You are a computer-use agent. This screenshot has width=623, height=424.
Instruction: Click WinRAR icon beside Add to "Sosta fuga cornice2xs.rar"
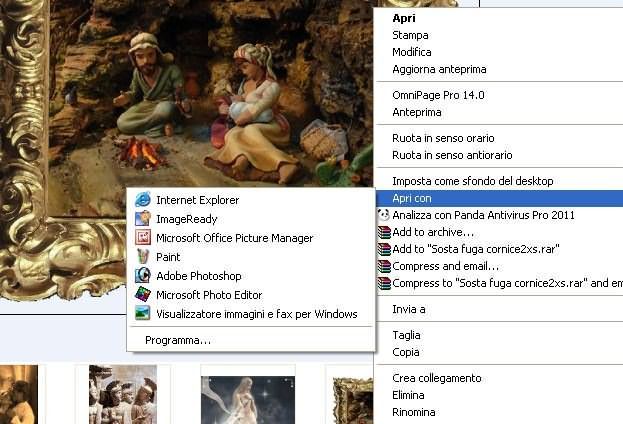point(384,249)
